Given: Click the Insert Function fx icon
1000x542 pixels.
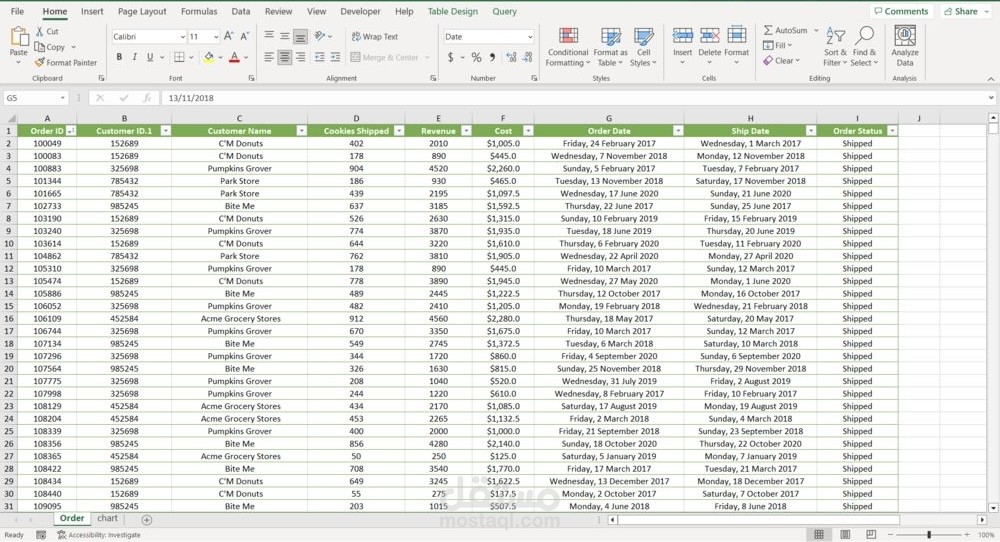Looking at the screenshot, I should pyautogui.click(x=147, y=98).
